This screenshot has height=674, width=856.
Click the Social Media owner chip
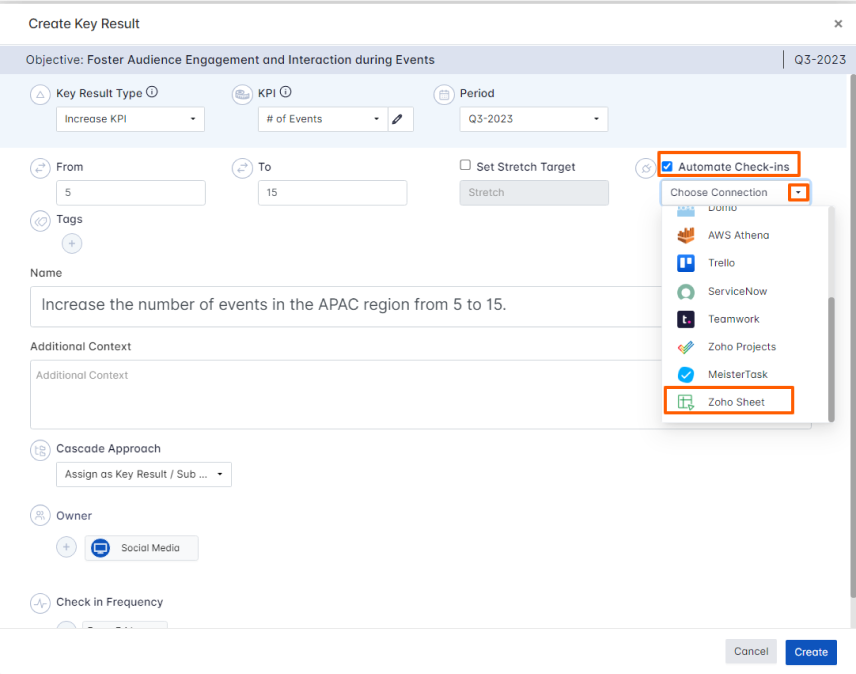coord(141,548)
